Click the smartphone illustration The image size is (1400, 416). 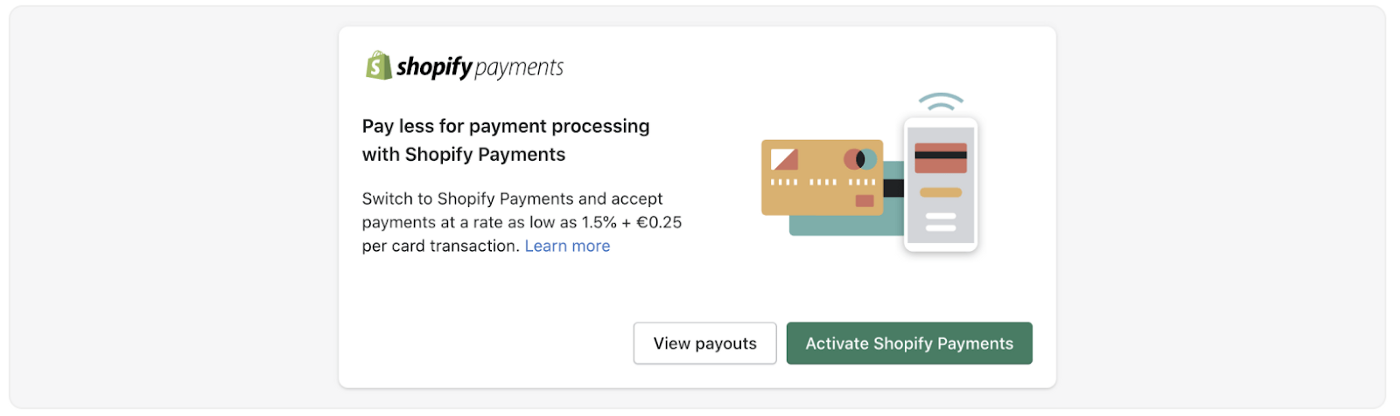coord(940,185)
